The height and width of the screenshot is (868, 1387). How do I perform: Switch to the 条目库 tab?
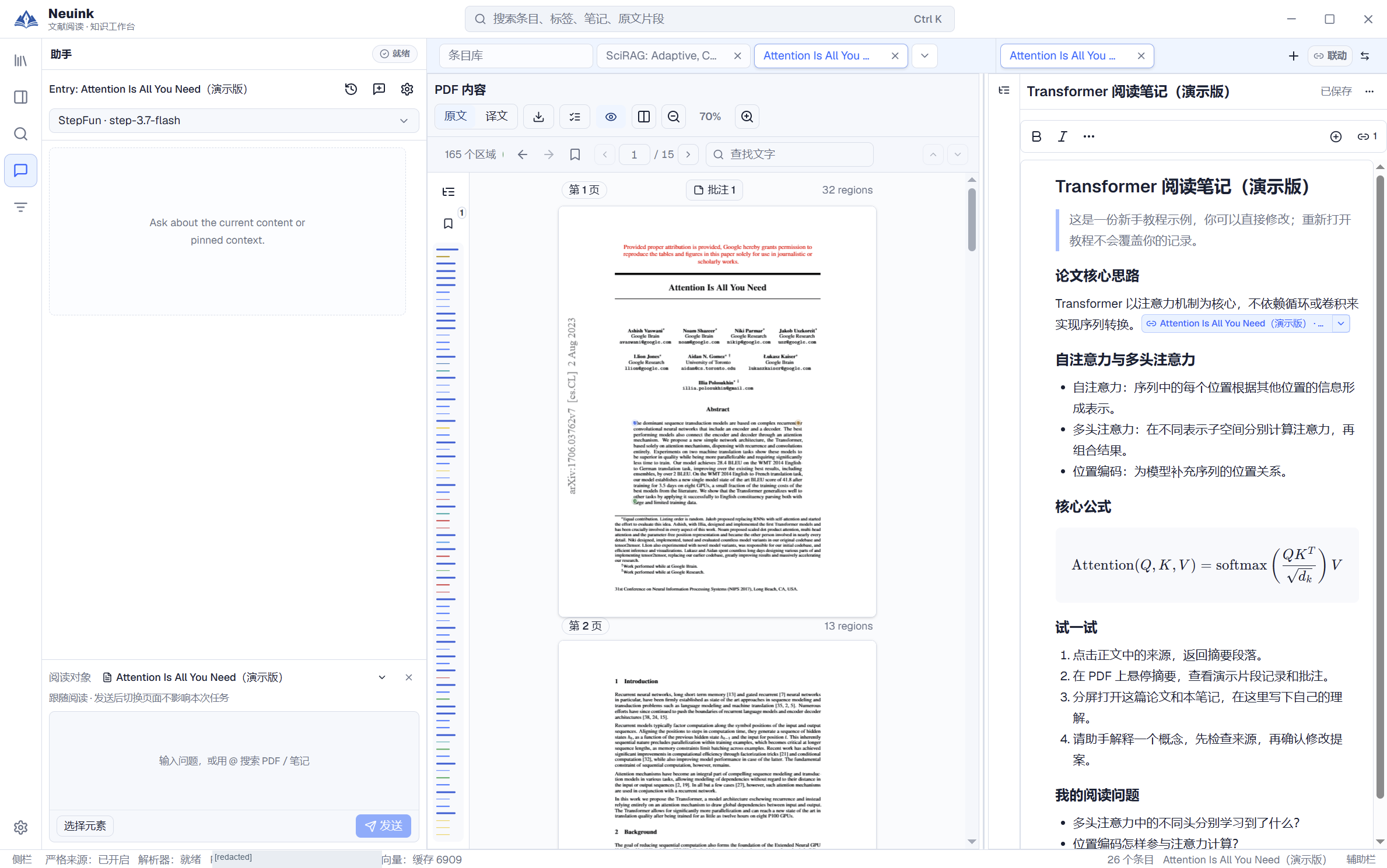click(x=516, y=56)
